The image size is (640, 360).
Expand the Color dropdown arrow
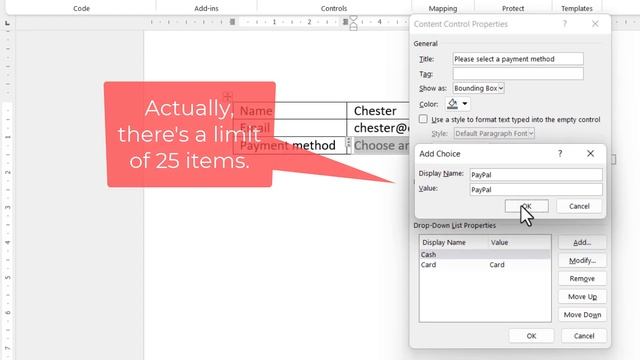[x=464, y=104]
